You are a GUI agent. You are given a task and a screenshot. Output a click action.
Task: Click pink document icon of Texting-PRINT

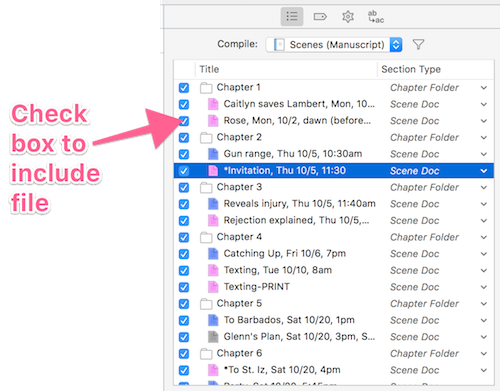click(x=213, y=287)
